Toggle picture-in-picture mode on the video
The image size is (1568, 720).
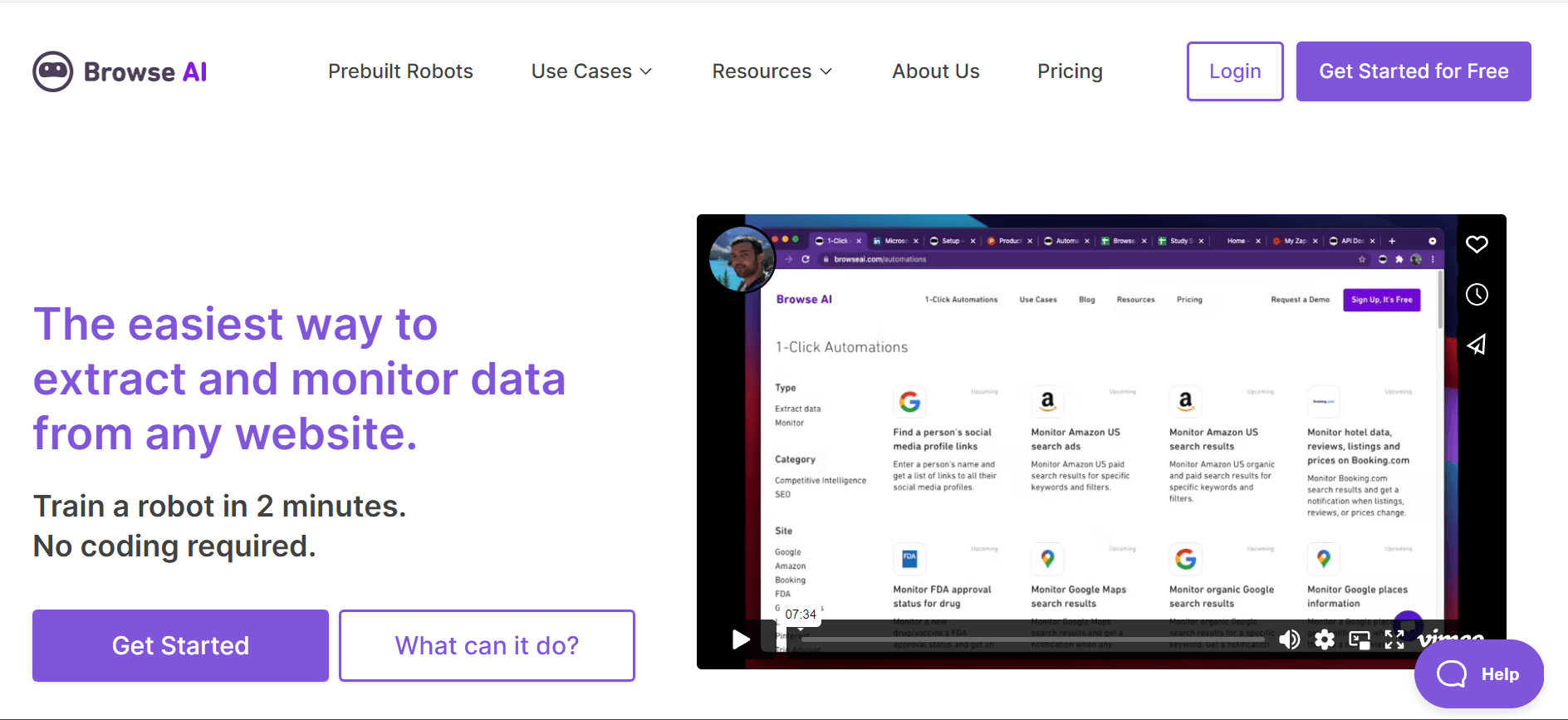pyautogui.click(x=1360, y=639)
